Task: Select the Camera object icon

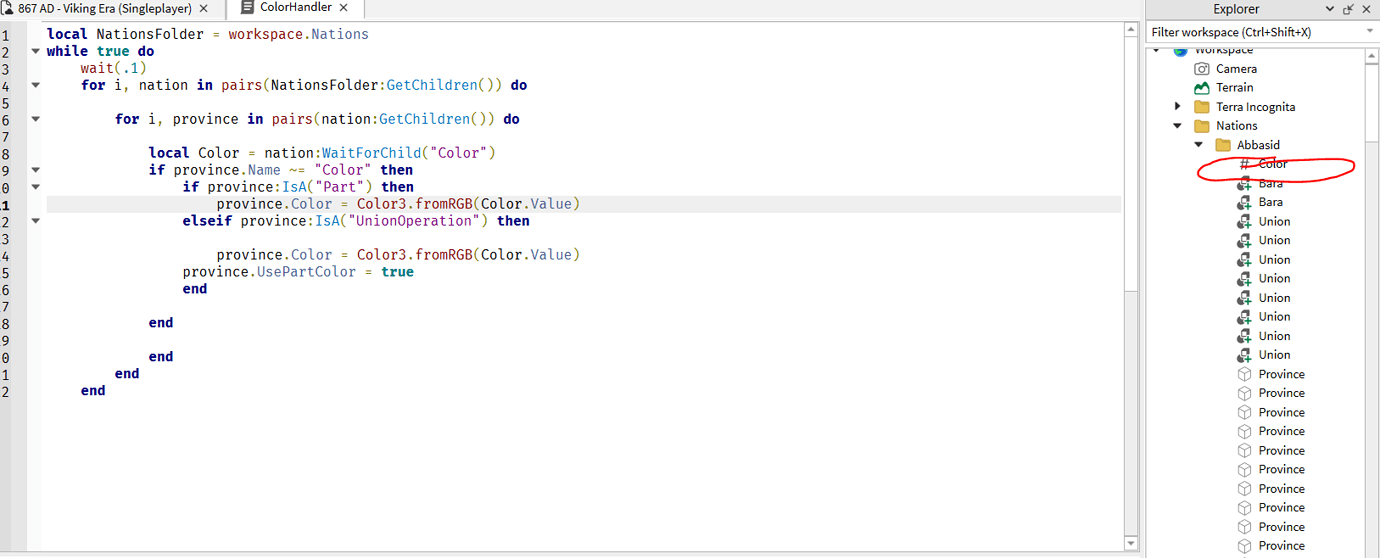Action: (x=1202, y=69)
